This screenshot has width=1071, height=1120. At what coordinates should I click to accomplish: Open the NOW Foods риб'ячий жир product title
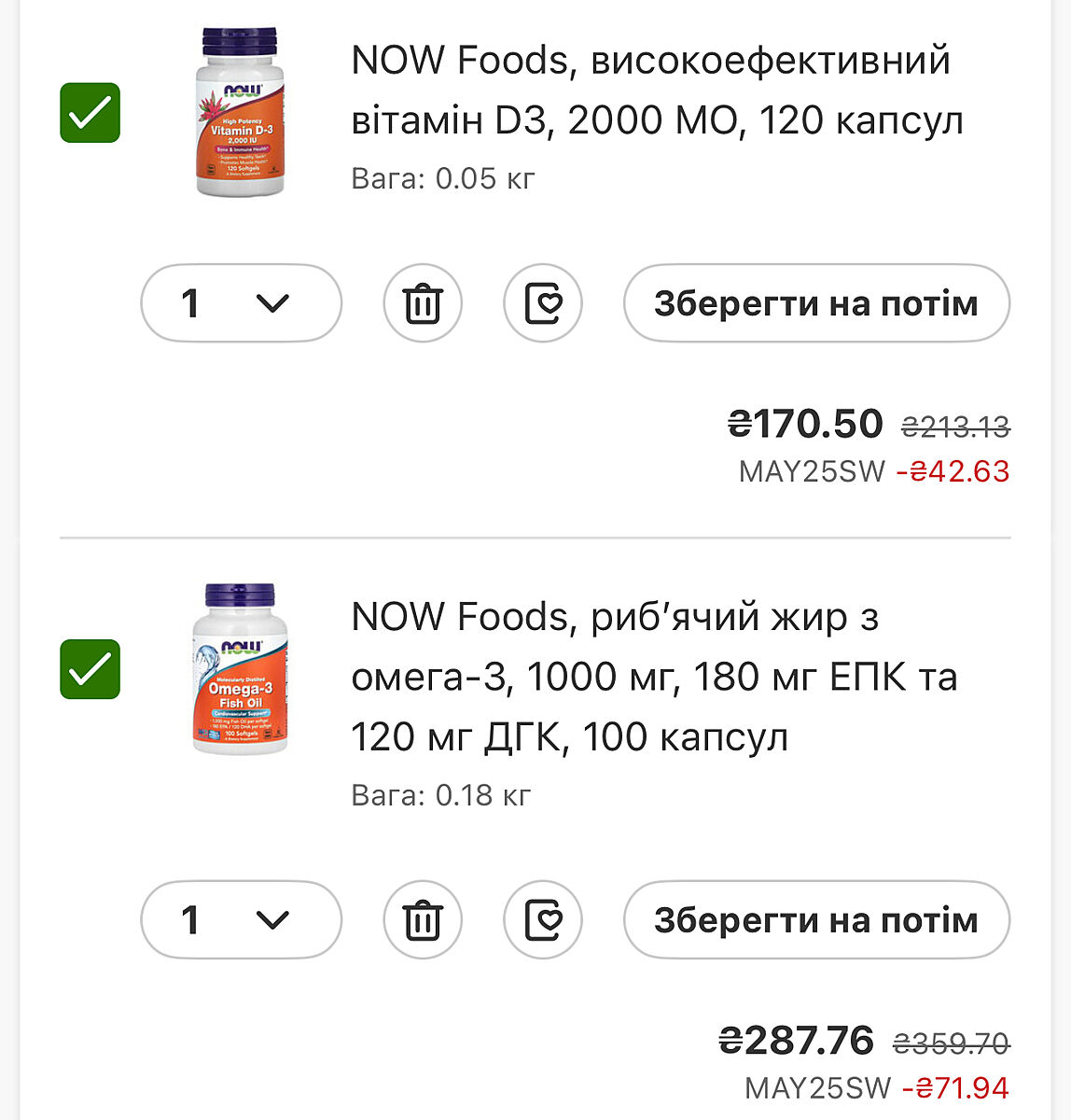click(x=653, y=677)
